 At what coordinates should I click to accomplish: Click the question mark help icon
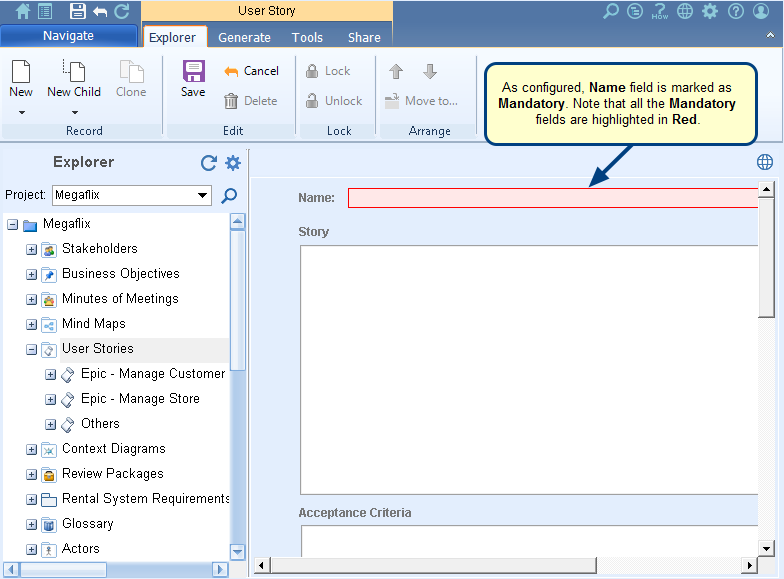point(736,11)
